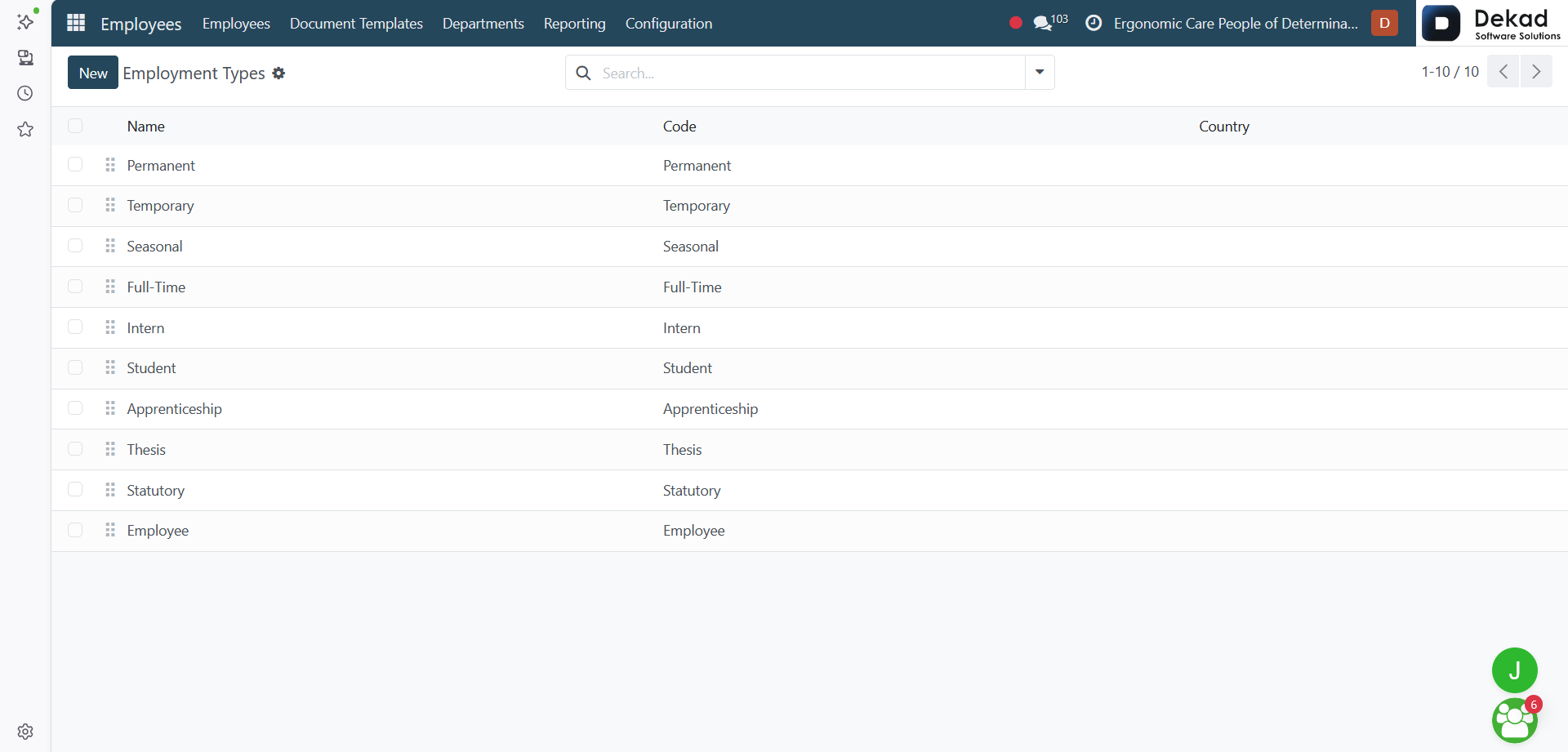Grab the drag handle of Student row
Image resolution: width=1568 pixels, height=752 pixels.
tap(110, 367)
